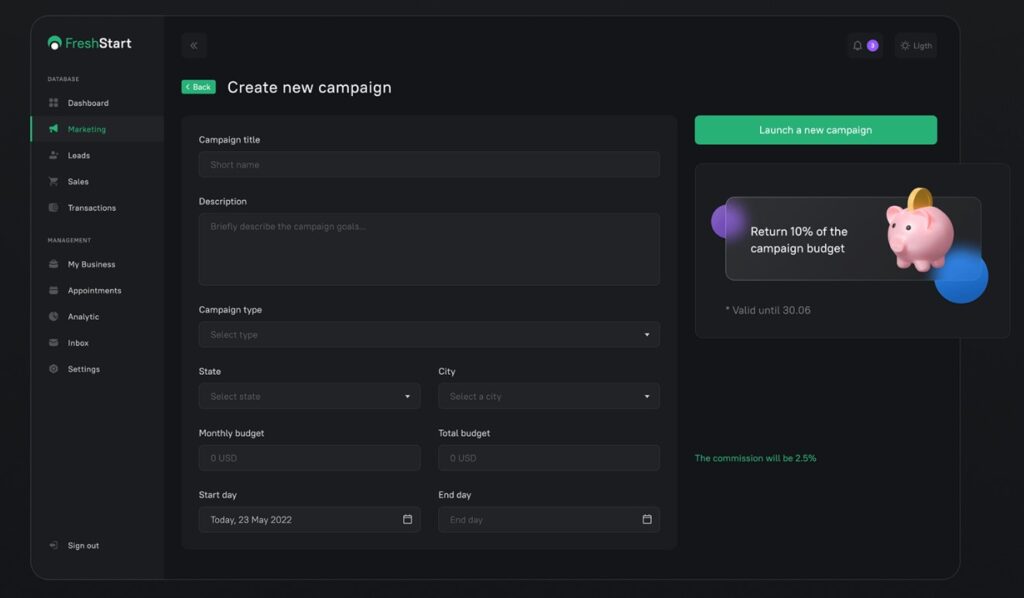This screenshot has width=1024, height=598.
Task: Click Sign out in the sidebar
Action: (83, 546)
